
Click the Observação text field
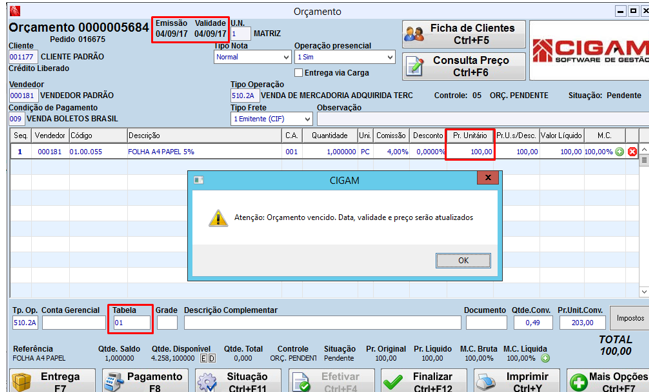click(x=483, y=119)
